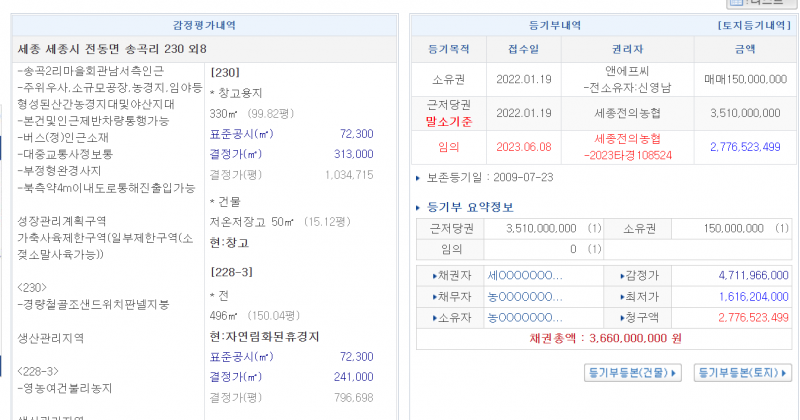Click 결정가 value 313,000 under lot 230
Viewport: 800px width, 420px height.
(x=354, y=154)
